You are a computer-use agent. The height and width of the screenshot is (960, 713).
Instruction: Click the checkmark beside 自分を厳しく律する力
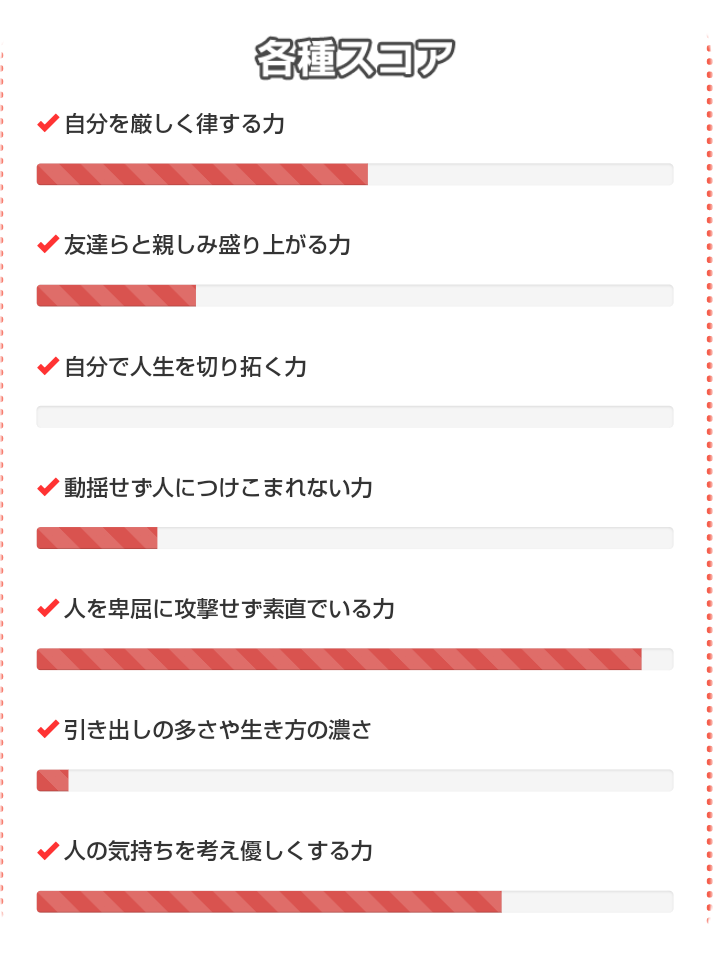pyautogui.click(x=47, y=124)
